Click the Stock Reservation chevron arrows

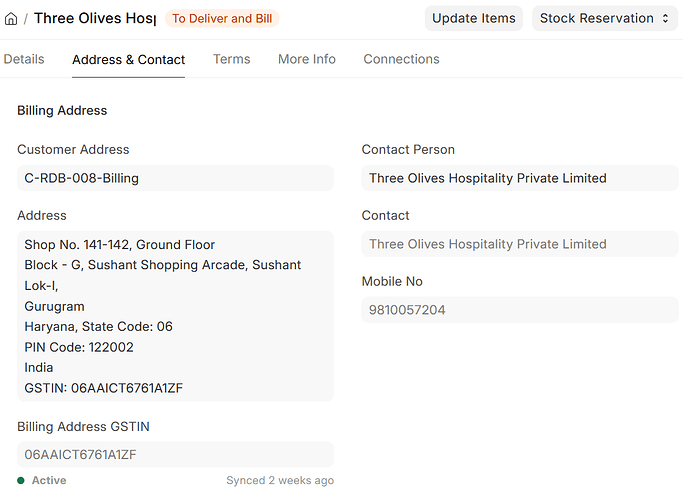tap(664, 18)
